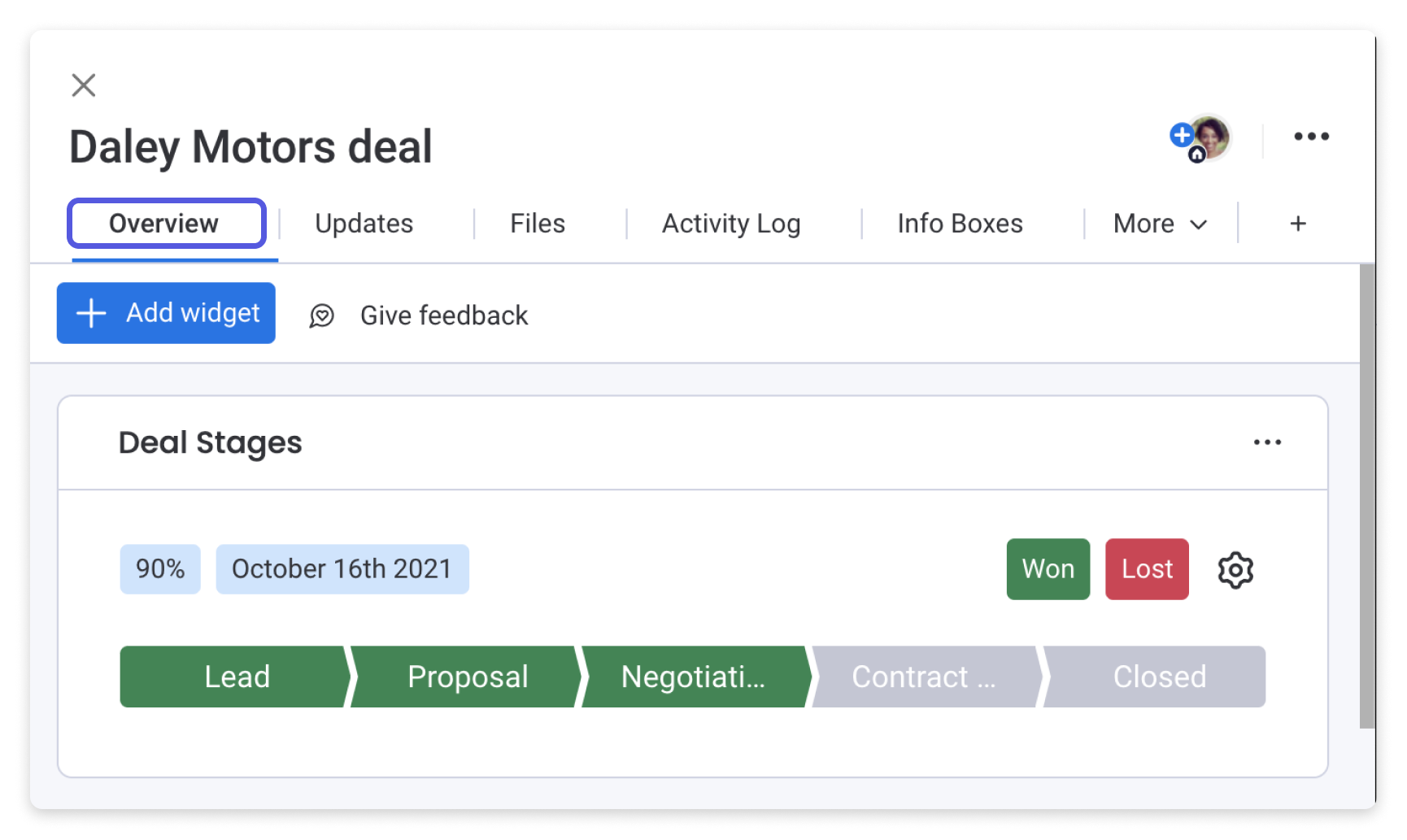Open the deal stages settings gear
The width and height of the screenshot is (1407, 840).
[1235, 570]
